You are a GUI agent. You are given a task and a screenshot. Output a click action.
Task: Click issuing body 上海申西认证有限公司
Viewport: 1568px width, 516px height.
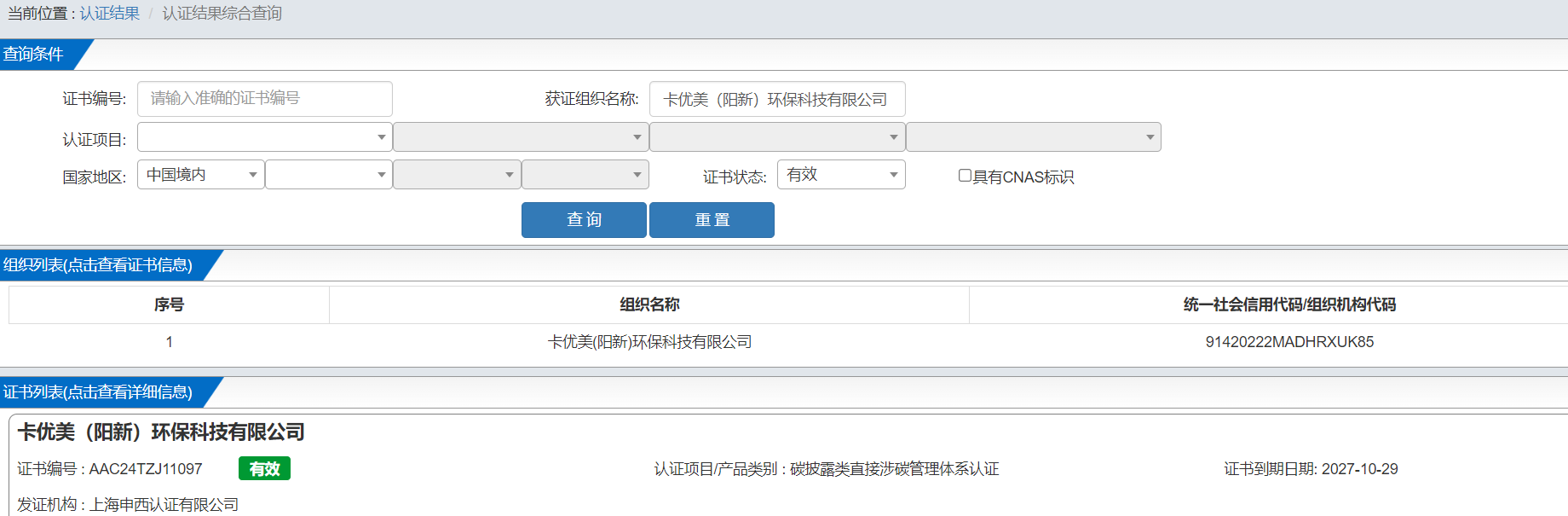pyautogui.click(x=164, y=505)
